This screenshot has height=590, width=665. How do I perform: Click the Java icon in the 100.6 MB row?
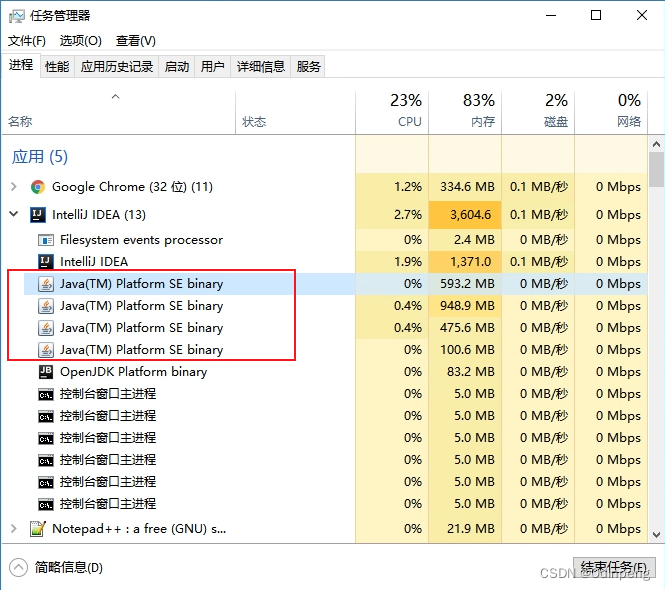[46, 350]
